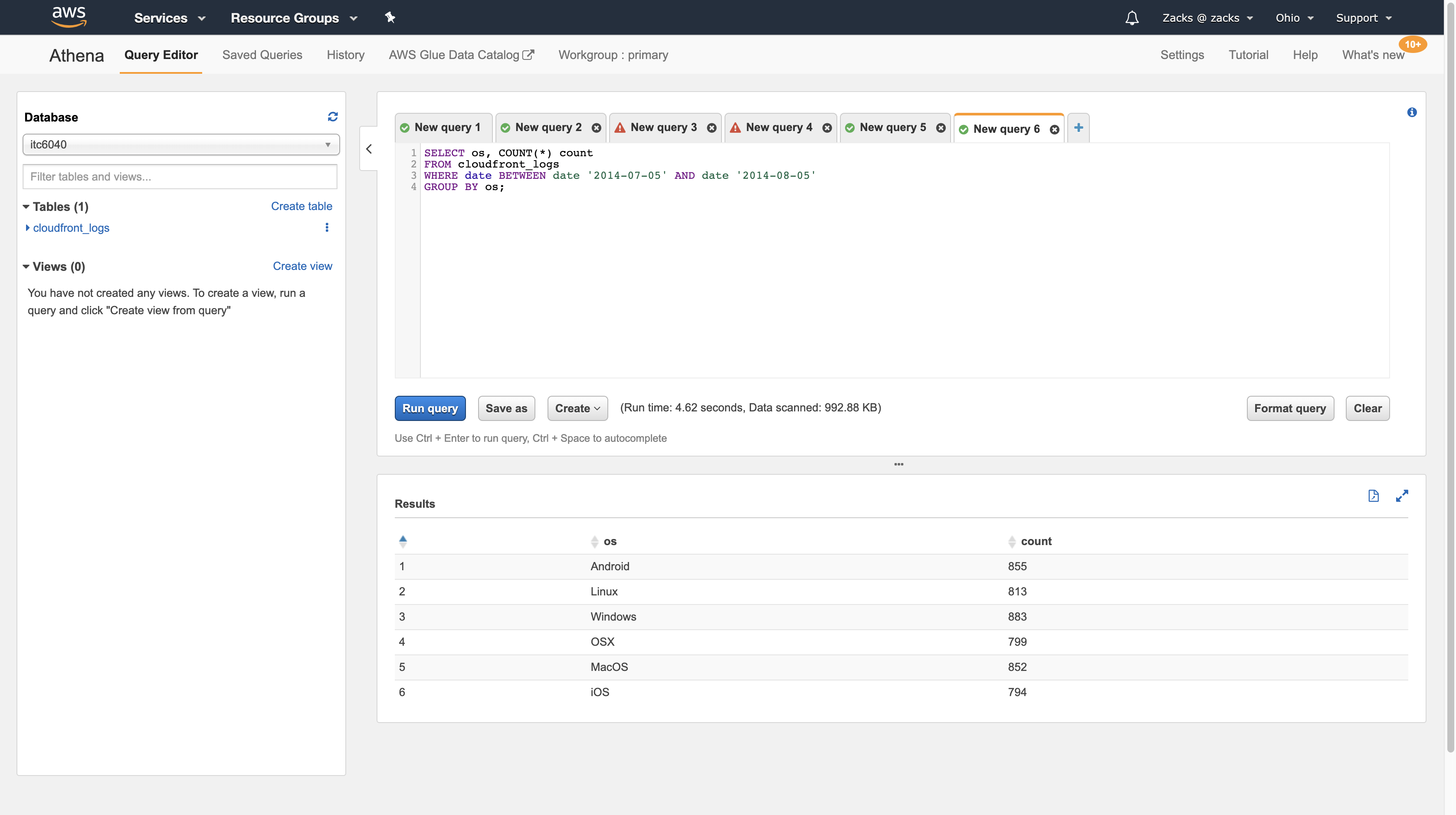
Task: Sort results by os column
Action: [595, 542]
